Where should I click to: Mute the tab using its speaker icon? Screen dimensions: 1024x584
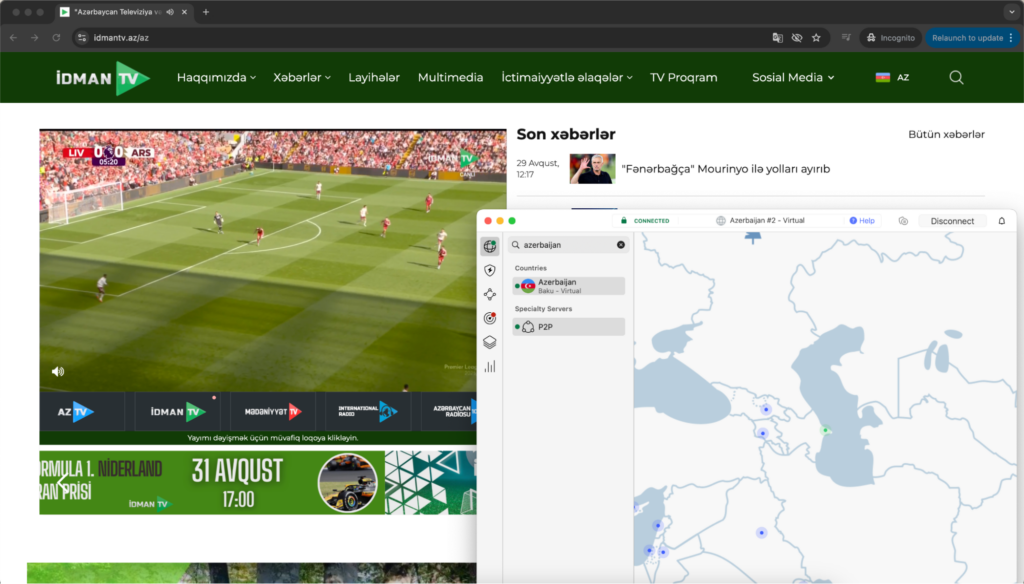tap(170, 12)
